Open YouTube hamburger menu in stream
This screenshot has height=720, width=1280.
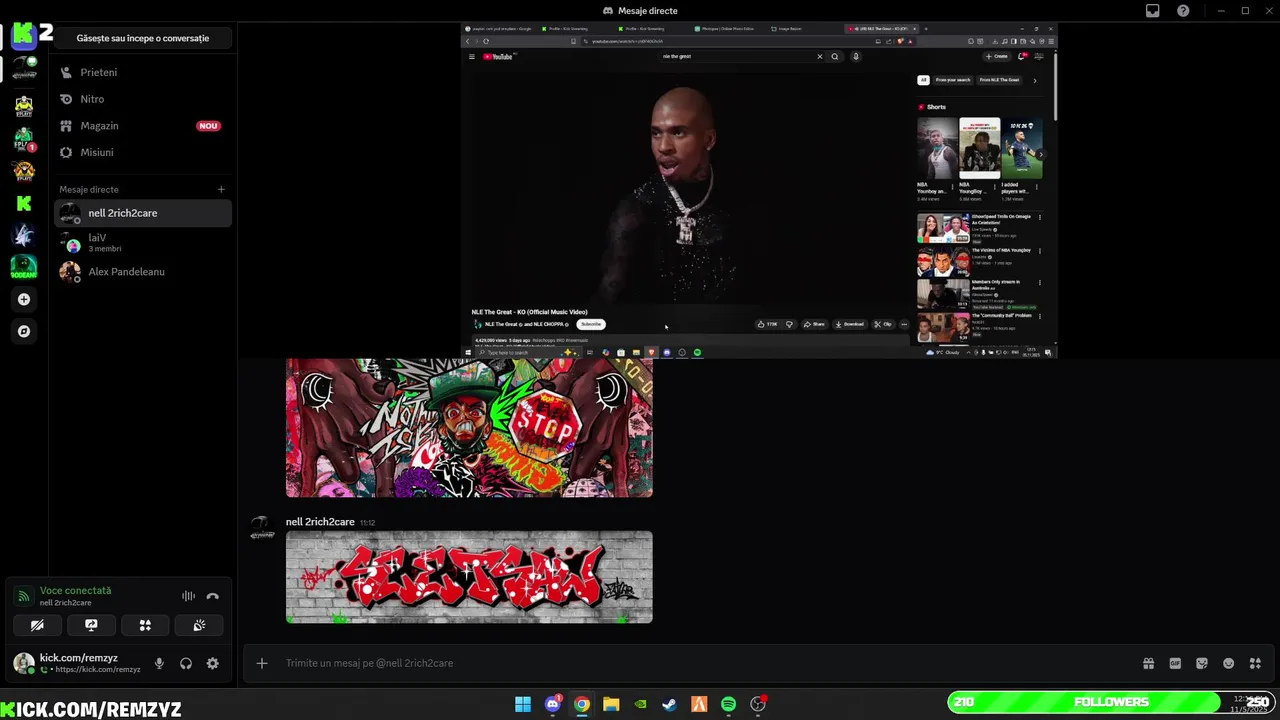[x=472, y=56]
